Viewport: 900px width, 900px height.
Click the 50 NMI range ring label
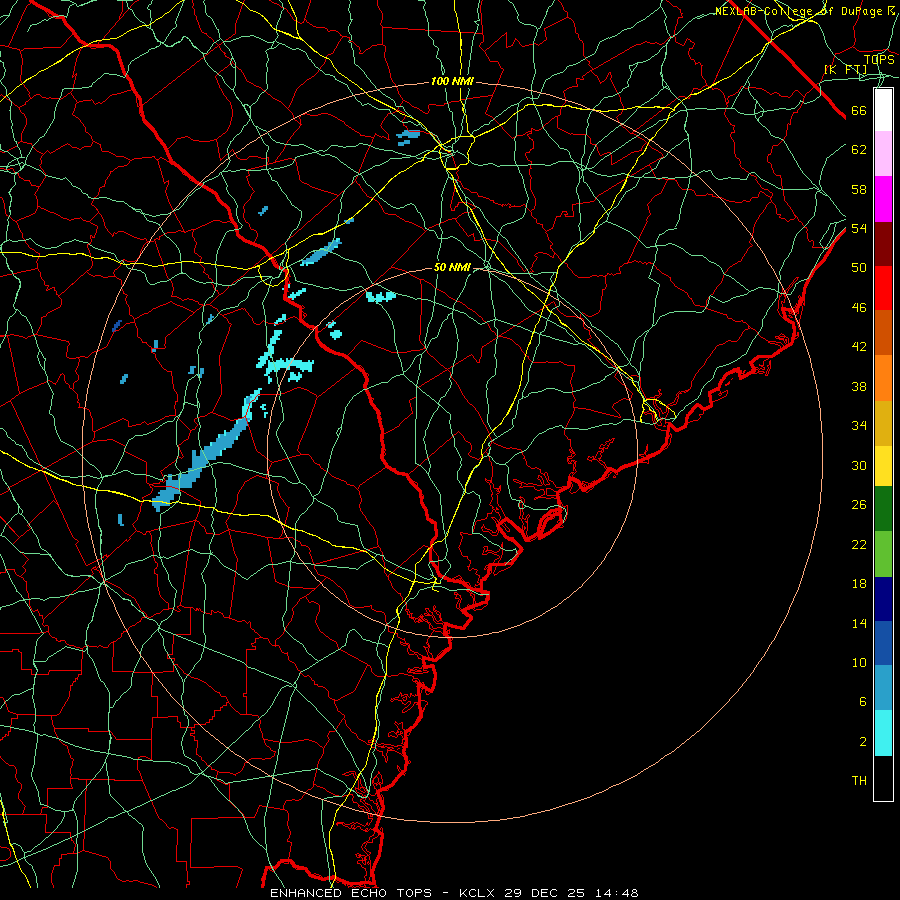[x=452, y=267]
